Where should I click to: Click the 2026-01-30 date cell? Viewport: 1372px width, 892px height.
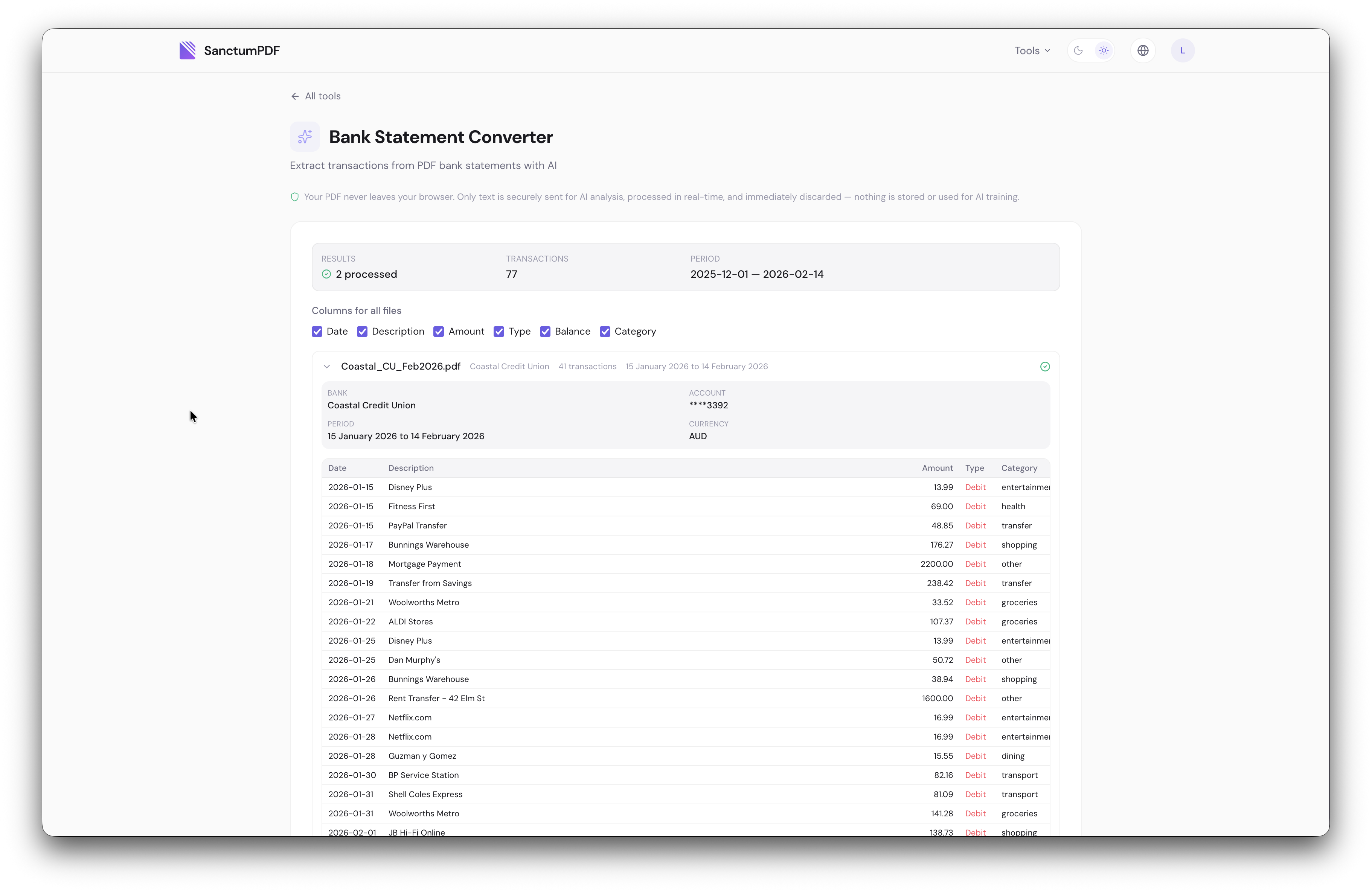coord(352,775)
